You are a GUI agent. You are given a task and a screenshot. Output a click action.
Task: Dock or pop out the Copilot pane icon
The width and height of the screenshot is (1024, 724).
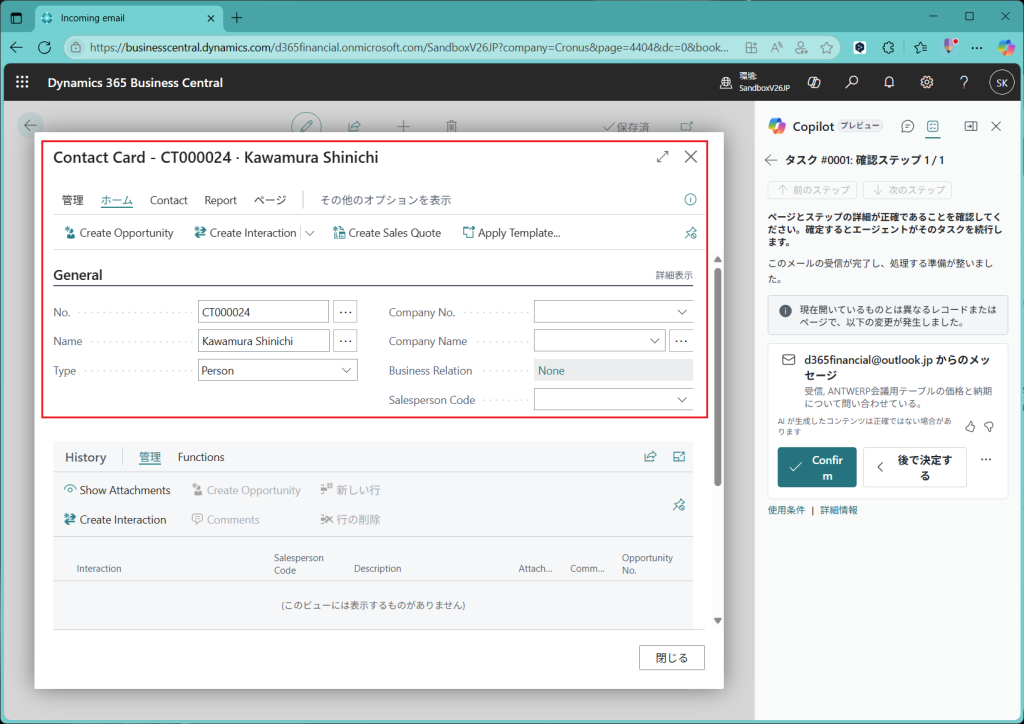(x=971, y=126)
